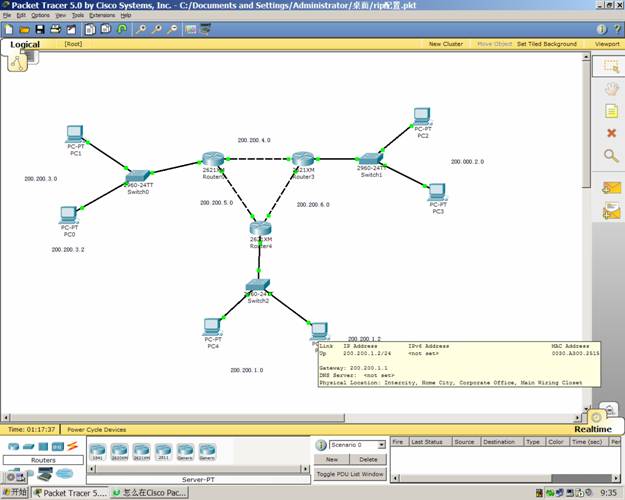Click Toggle PDU List Window

click(350, 473)
